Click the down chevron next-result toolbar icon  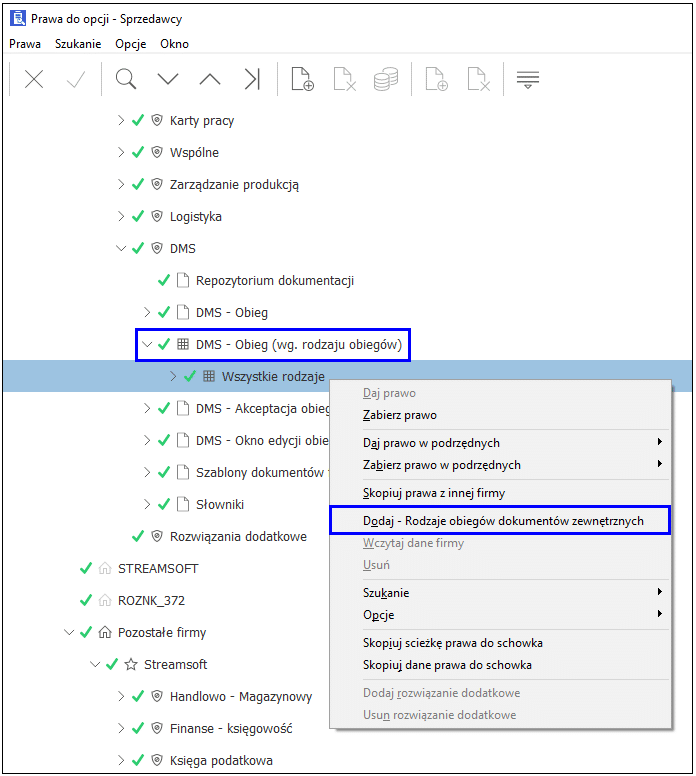click(x=168, y=79)
